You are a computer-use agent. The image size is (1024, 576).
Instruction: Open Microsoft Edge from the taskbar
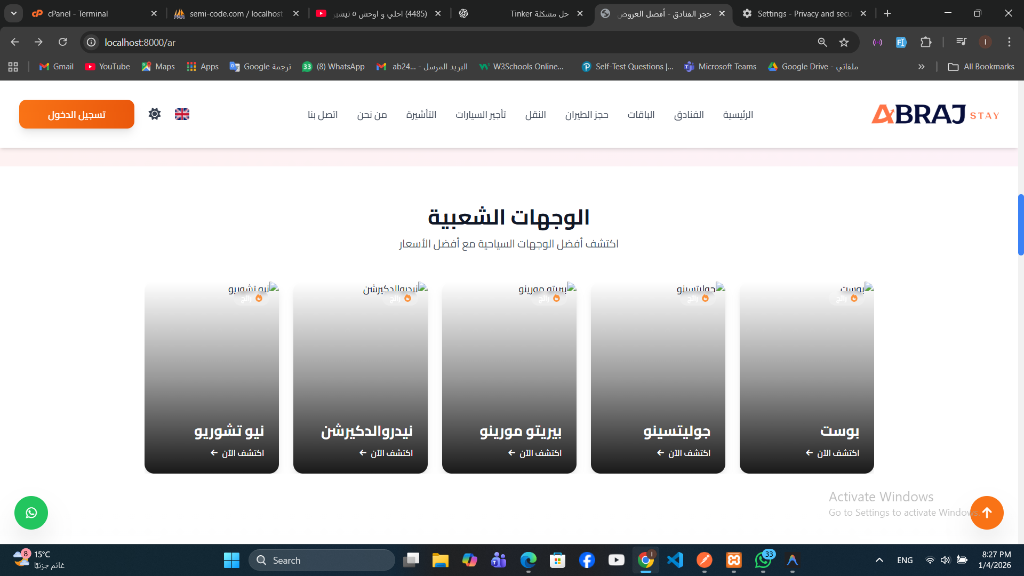tap(528, 560)
